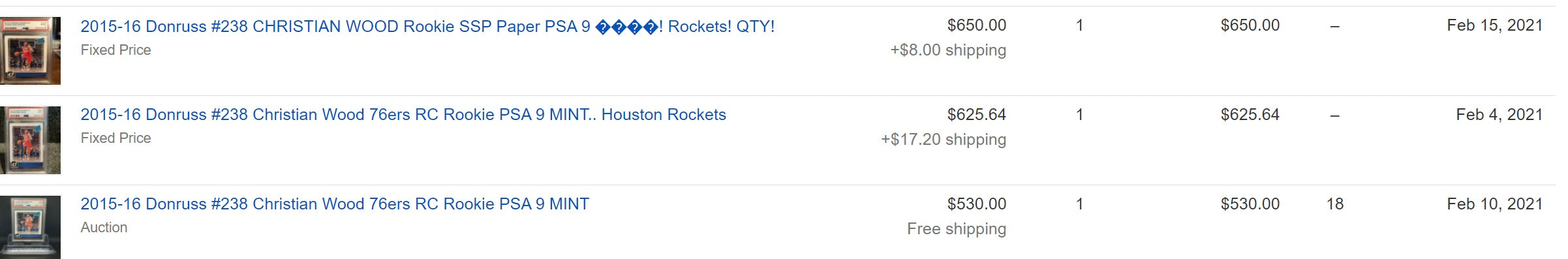Click the +$8.00 shipping text
This screenshot has width=1568, height=259.
click(x=948, y=50)
